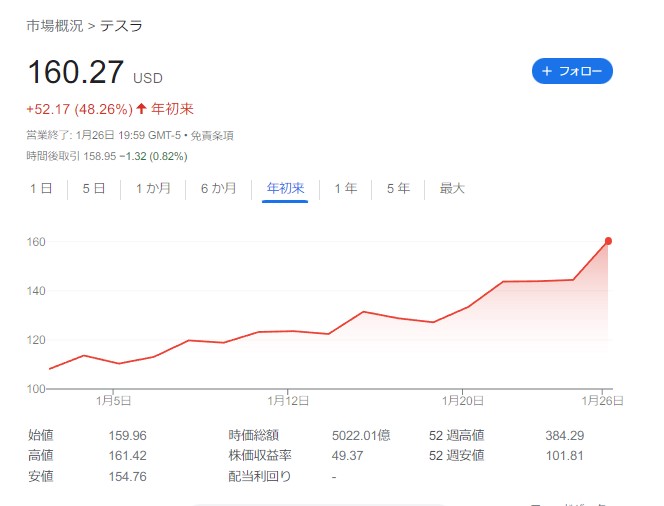The height and width of the screenshot is (506, 664).
Task: Click the 1月26日 date axis label
Action: pyautogui.click(x=602, y=401)
